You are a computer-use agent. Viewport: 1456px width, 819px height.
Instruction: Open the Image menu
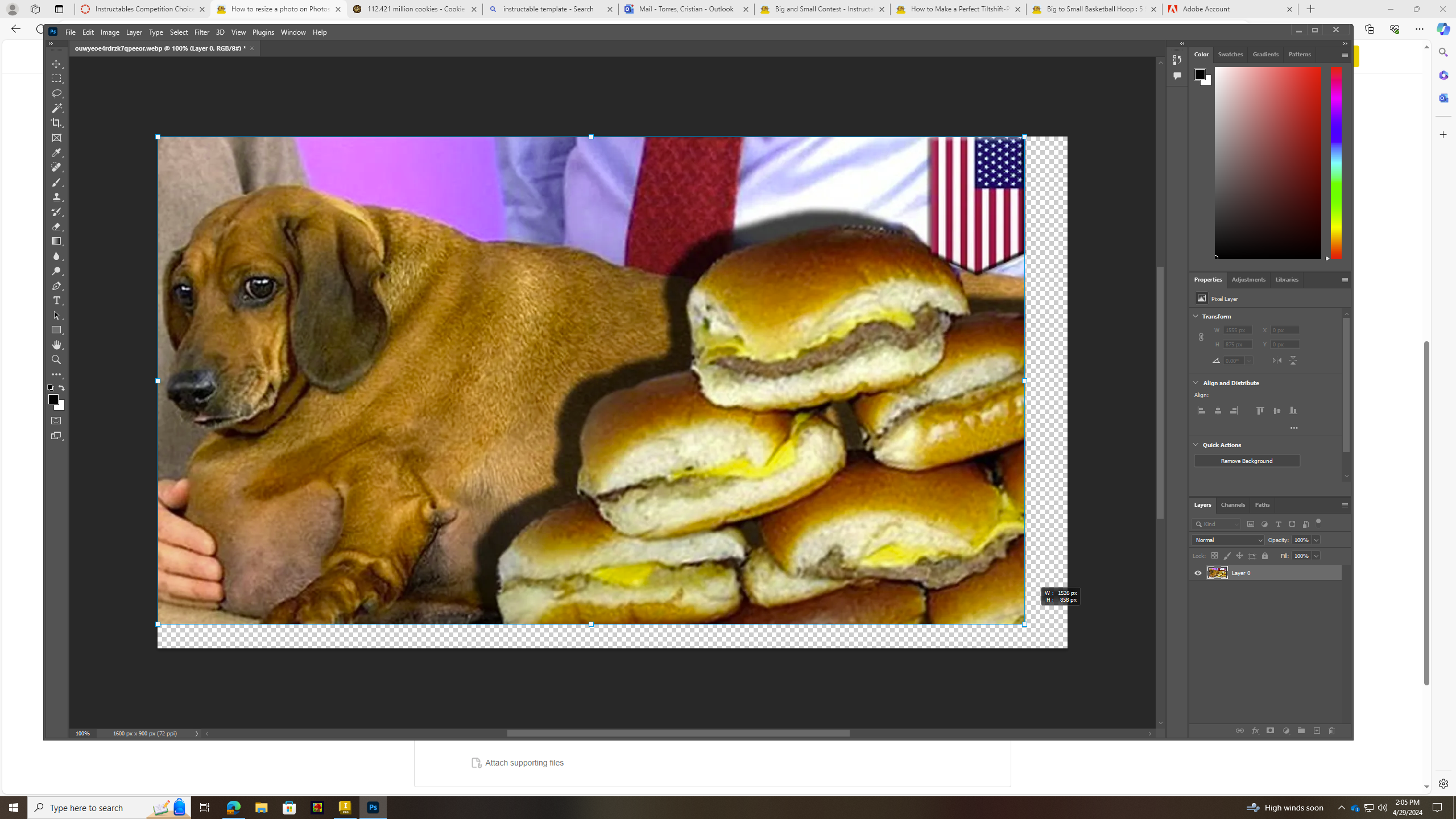pos(110,32)
